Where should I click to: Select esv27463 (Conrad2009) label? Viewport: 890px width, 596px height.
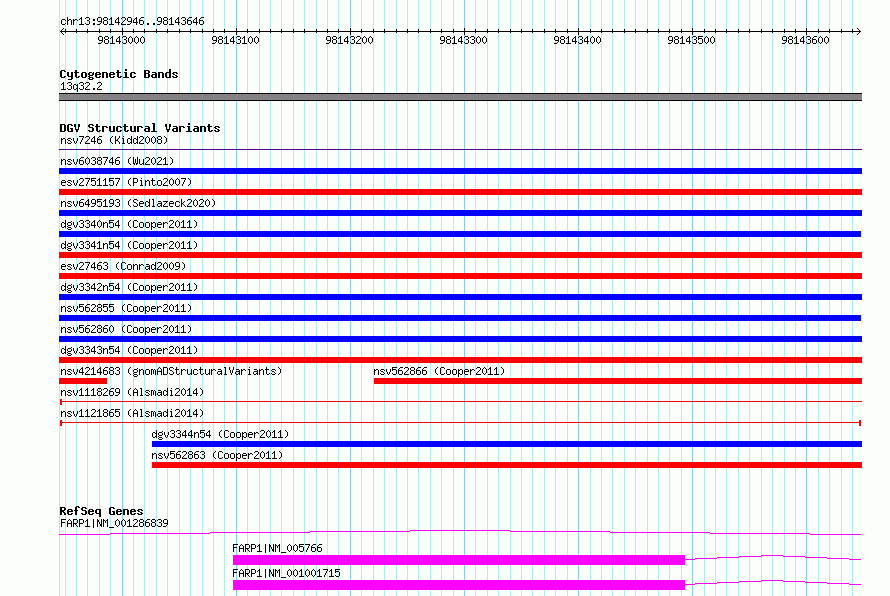[x=123, y=266]
